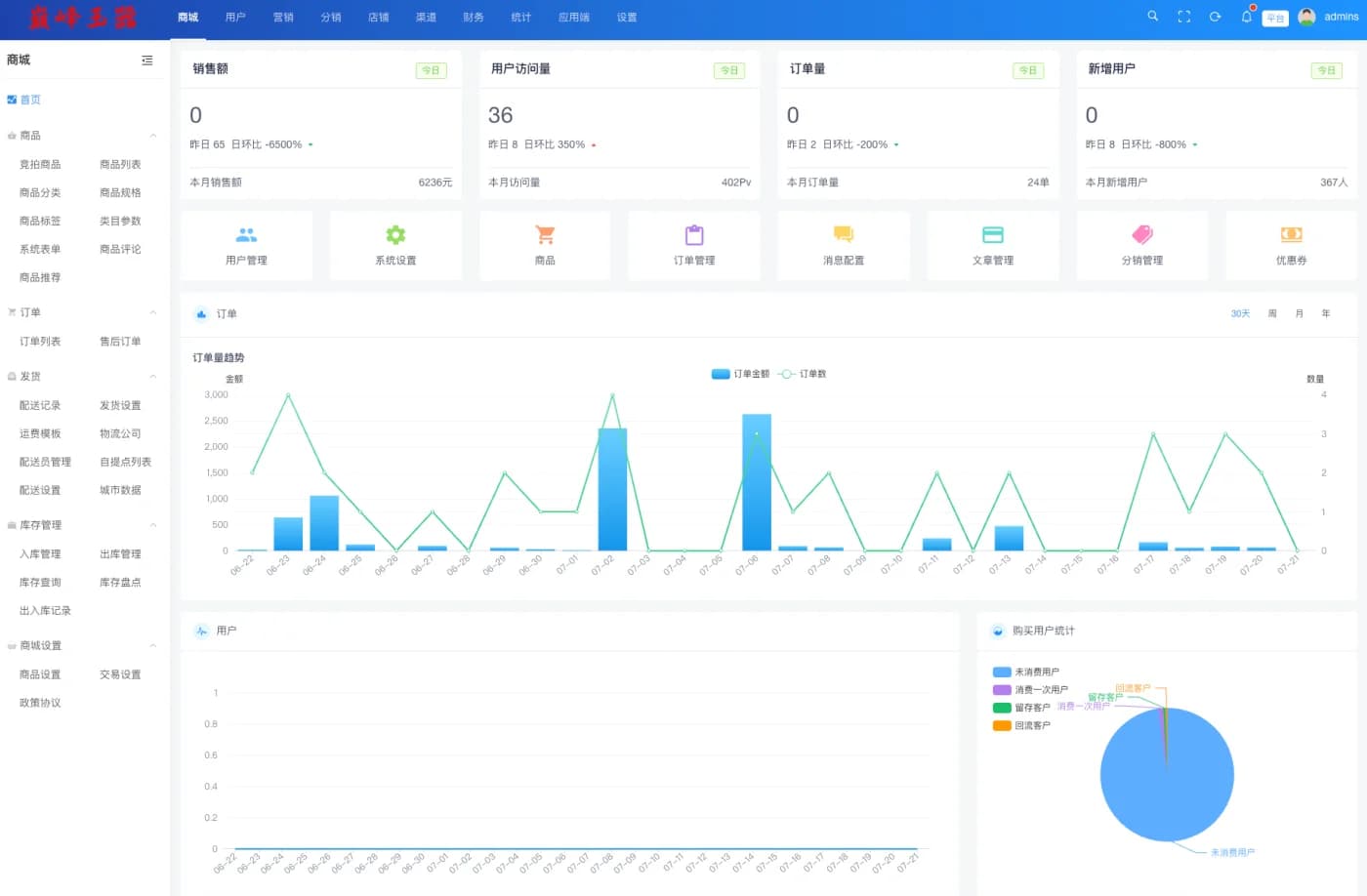1367x896 pixels.
Task: Toggle fullscreen mode icon in header
Action: pyautogui.click(x=1184, y=17)
